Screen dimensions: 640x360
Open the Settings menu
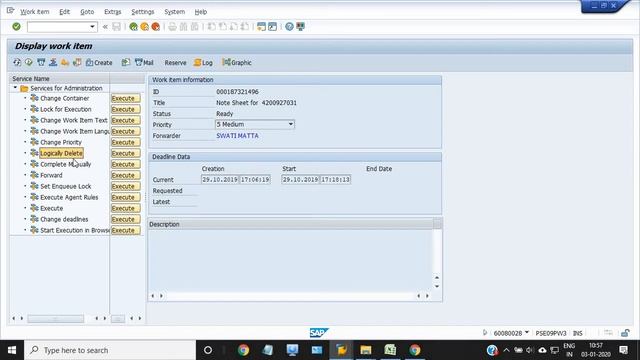(143, 12)
